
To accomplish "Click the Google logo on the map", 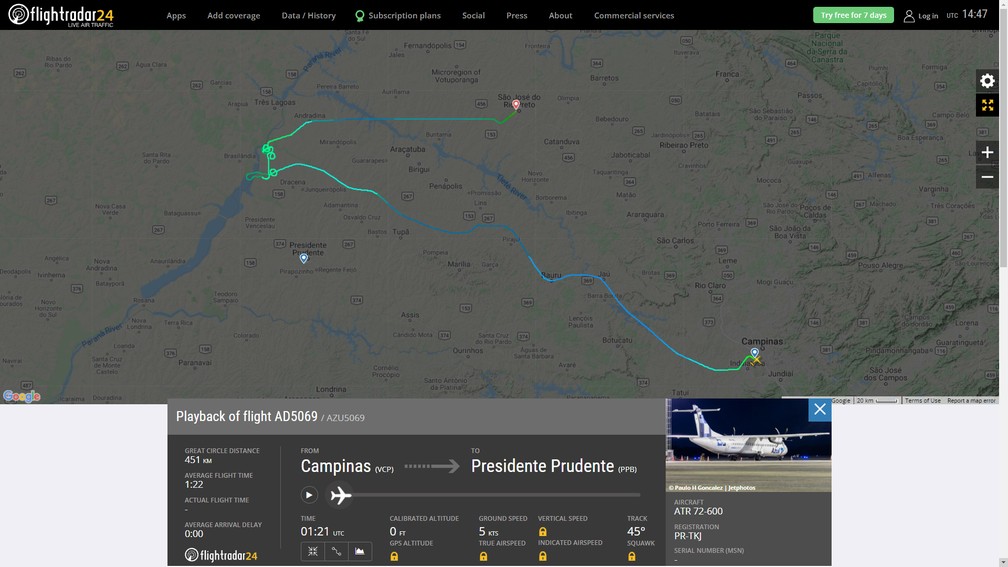I will pyautogui.click(x=21, y=396).
